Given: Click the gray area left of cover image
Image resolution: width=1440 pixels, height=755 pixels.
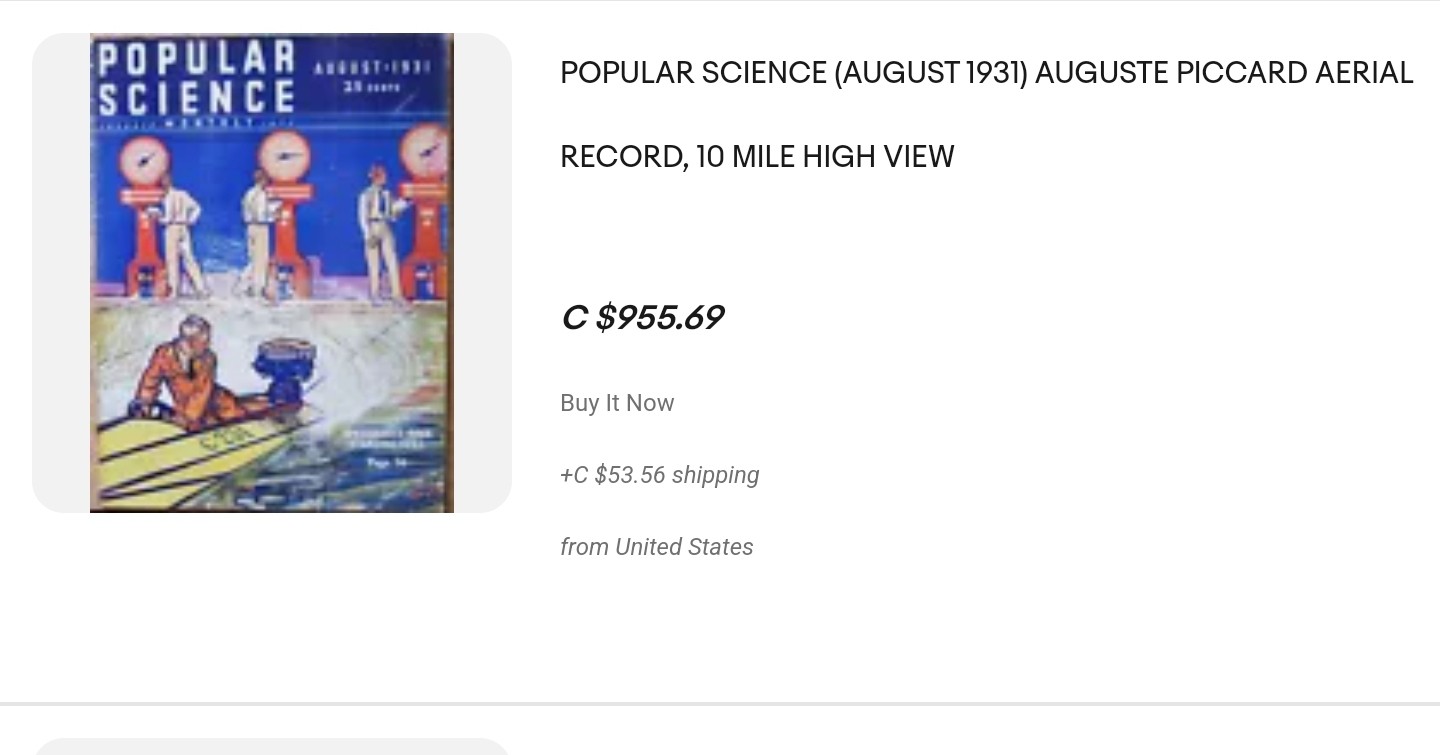Looking at the screenshot, I should pos(61,273).
